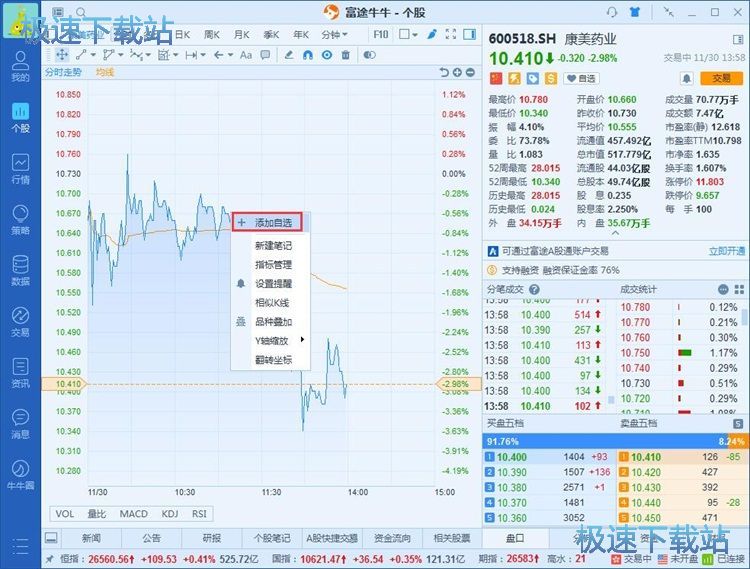Click the fullscreen expand chart icon
The height and width of the screenshot is (569, 750).
pos(451,34)
